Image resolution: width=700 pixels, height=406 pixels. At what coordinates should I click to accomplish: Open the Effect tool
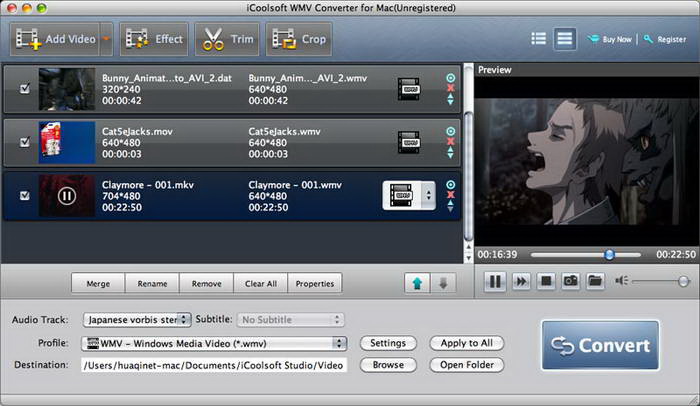tap(153, 39)
